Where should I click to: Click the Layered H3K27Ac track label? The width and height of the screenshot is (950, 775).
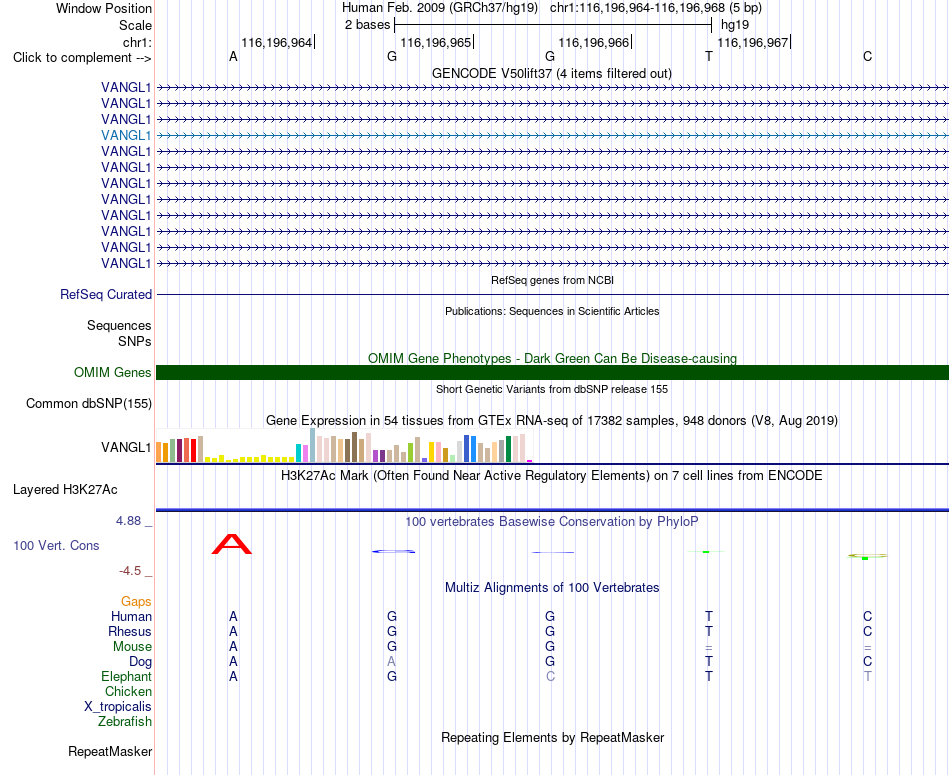click(x=65, y=490)
